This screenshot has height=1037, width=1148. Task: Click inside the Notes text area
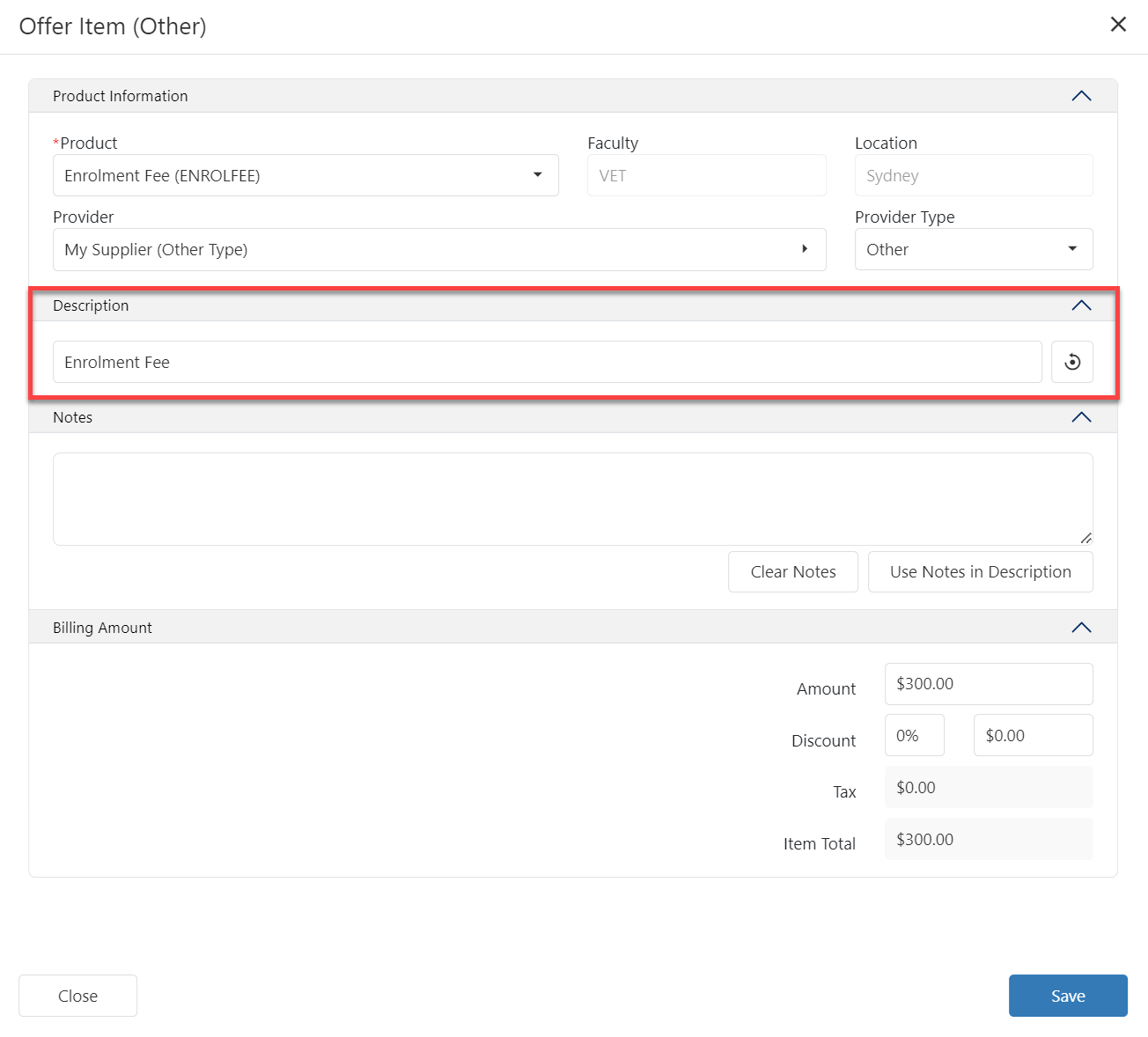[572, 498]
